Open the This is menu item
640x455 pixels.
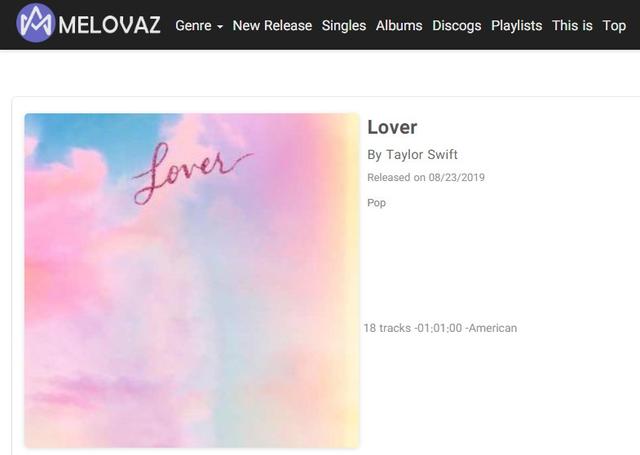572,26
